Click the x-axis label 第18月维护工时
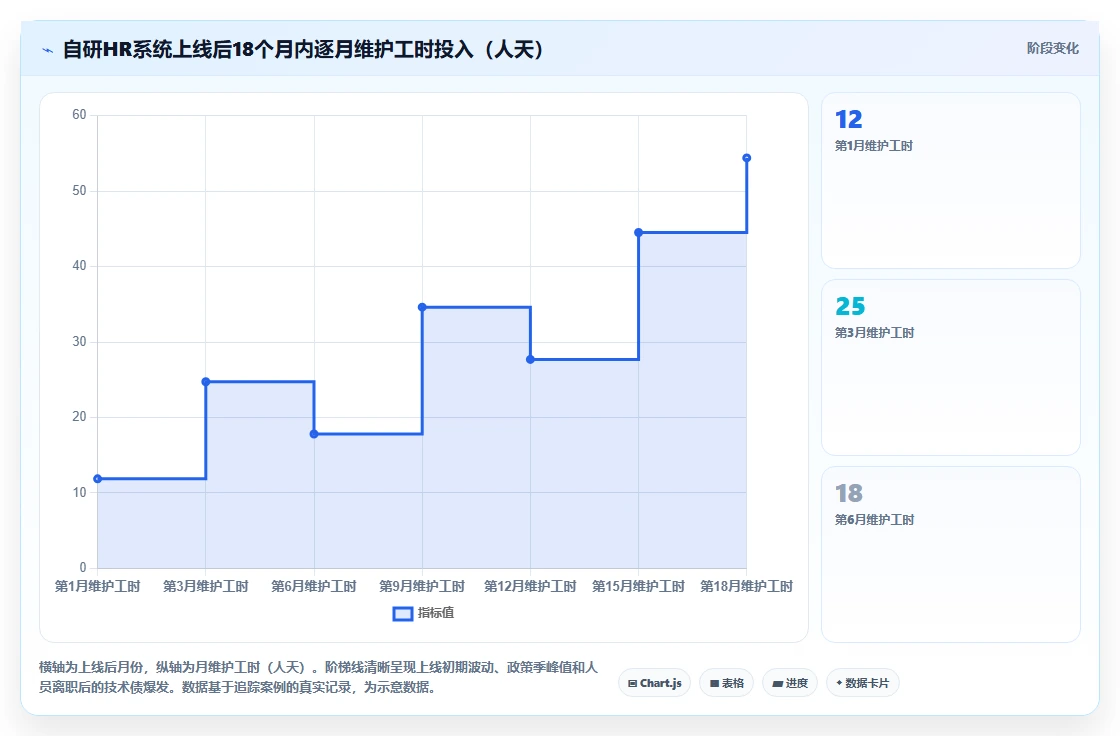Viewport: 1120px width, 736px height. pyautogui.click(x=746, y=587)
